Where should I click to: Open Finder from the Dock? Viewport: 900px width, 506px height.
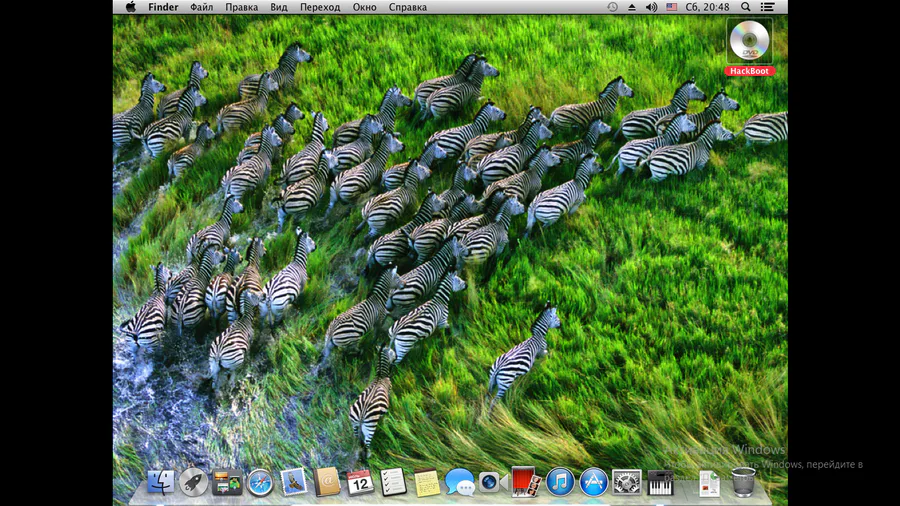161,482
